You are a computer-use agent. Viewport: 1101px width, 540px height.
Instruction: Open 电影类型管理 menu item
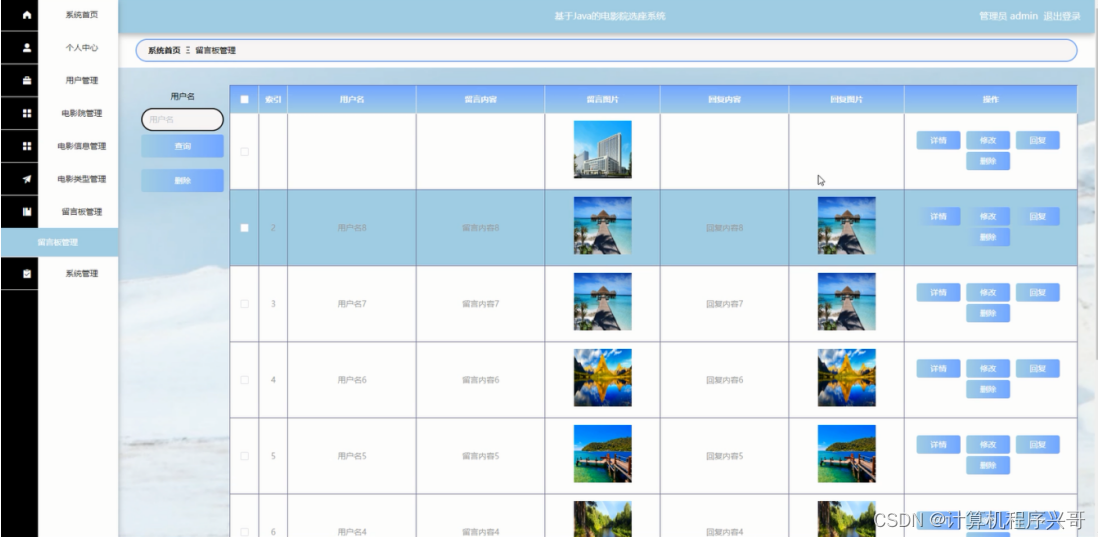[x=81, y=179]
